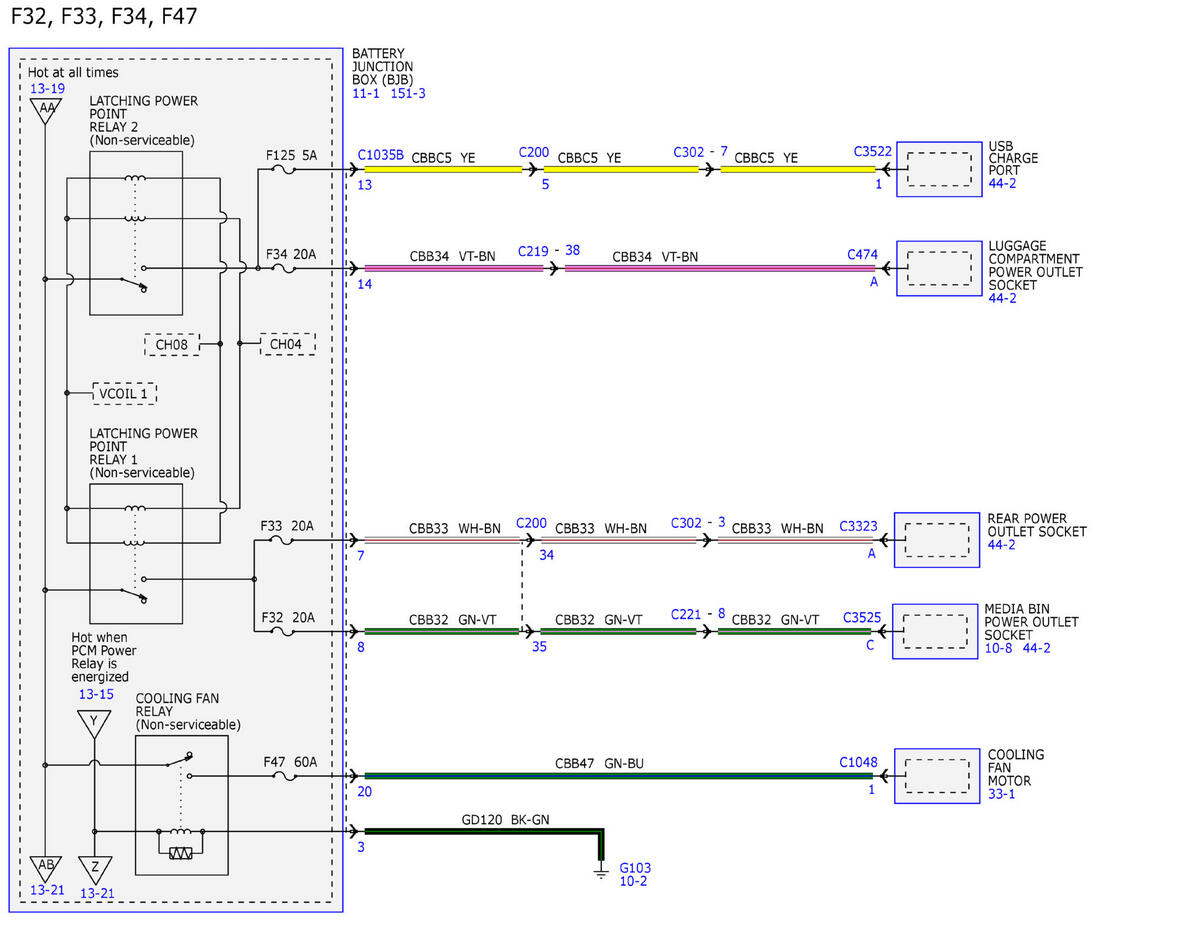The height and width of the screenshot is (927, 1200).
Task: Open the 13-21 link under AB
Action: click(47, 890)
